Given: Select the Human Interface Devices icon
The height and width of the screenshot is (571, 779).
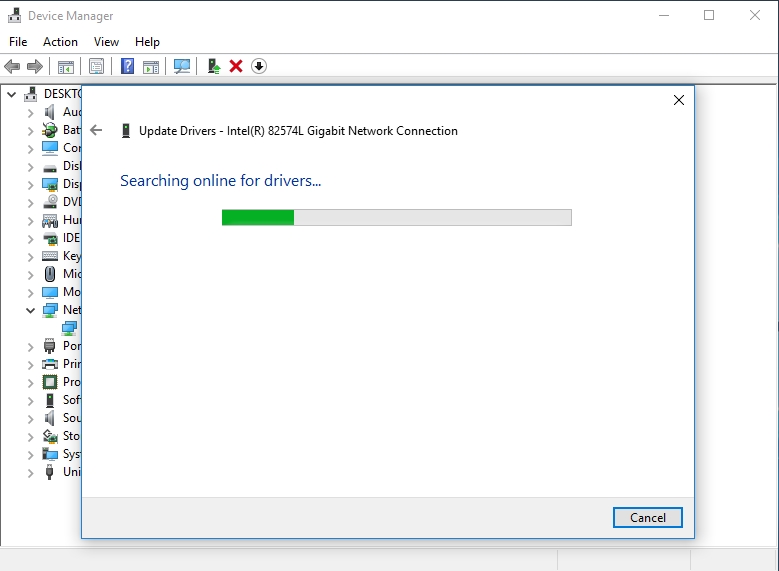Looking at the screenshot, I should click(x=50, y=220).
